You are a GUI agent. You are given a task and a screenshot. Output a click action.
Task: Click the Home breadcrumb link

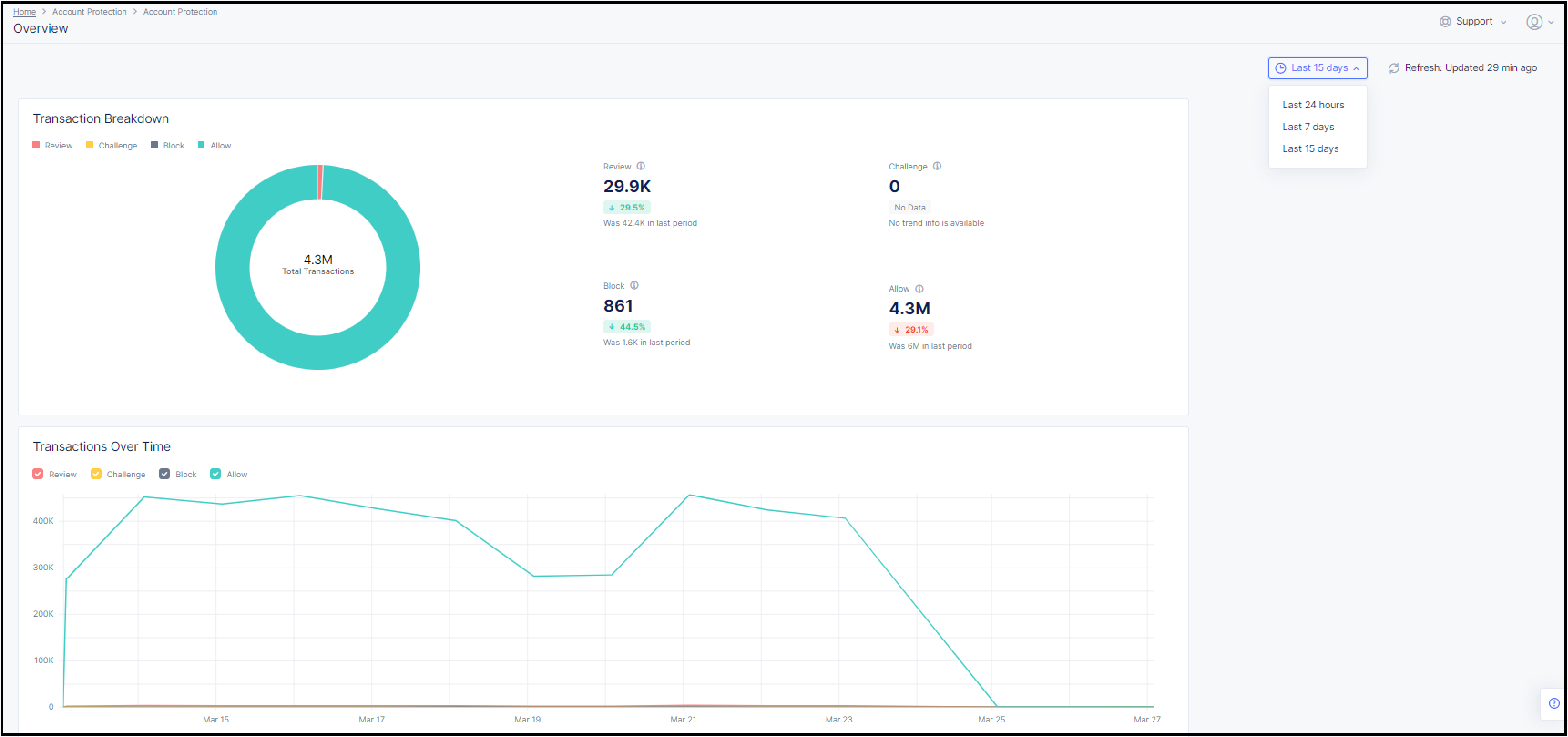pyautogui.click(x=24, y=11)
